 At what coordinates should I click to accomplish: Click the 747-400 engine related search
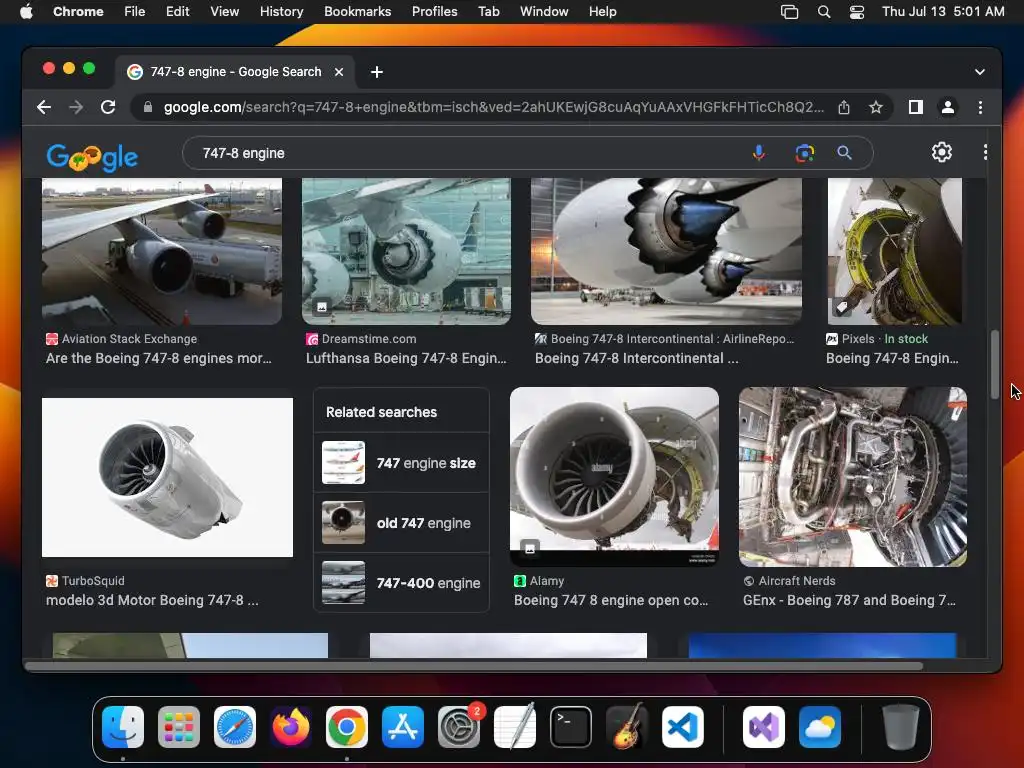tap(401, 583)
